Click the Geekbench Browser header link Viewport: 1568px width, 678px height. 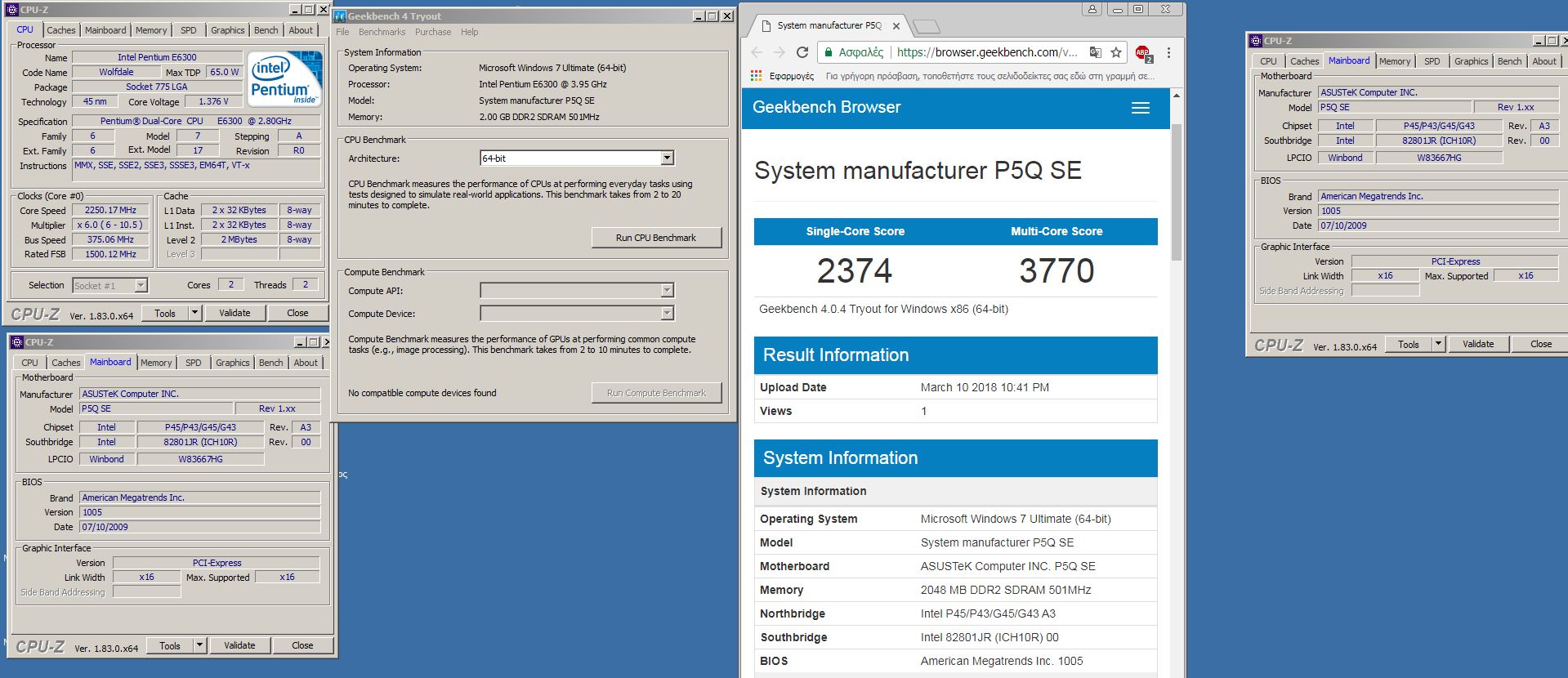(x=826, y=107)
